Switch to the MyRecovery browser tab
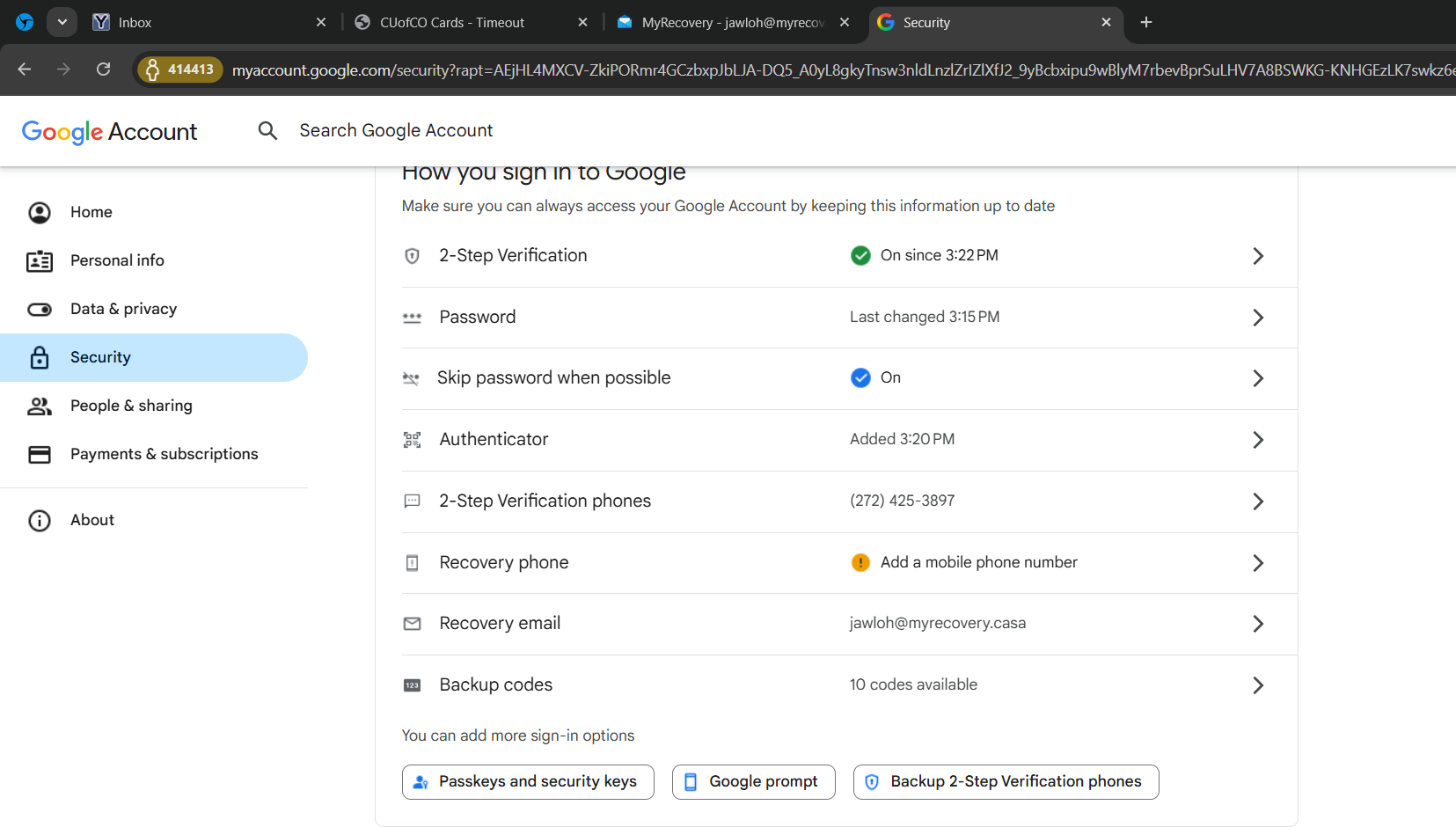This screenshot has height=827, width=1456. click(734, 22)
